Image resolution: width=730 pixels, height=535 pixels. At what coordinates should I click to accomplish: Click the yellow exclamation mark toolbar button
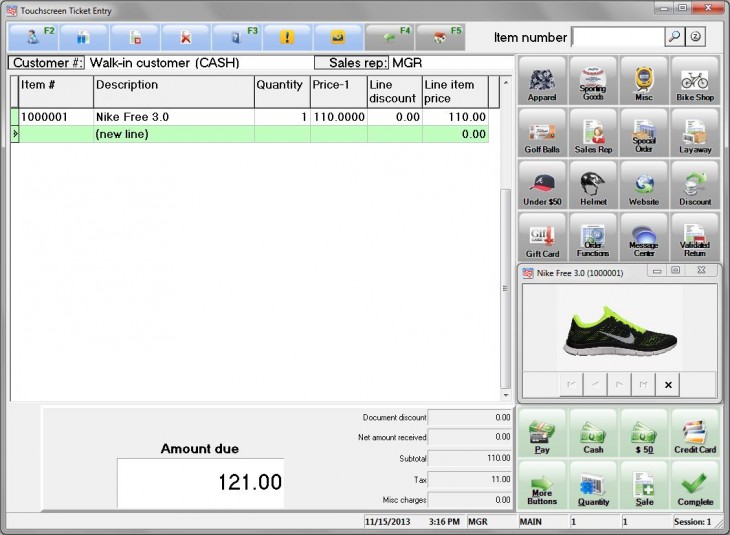287,37
